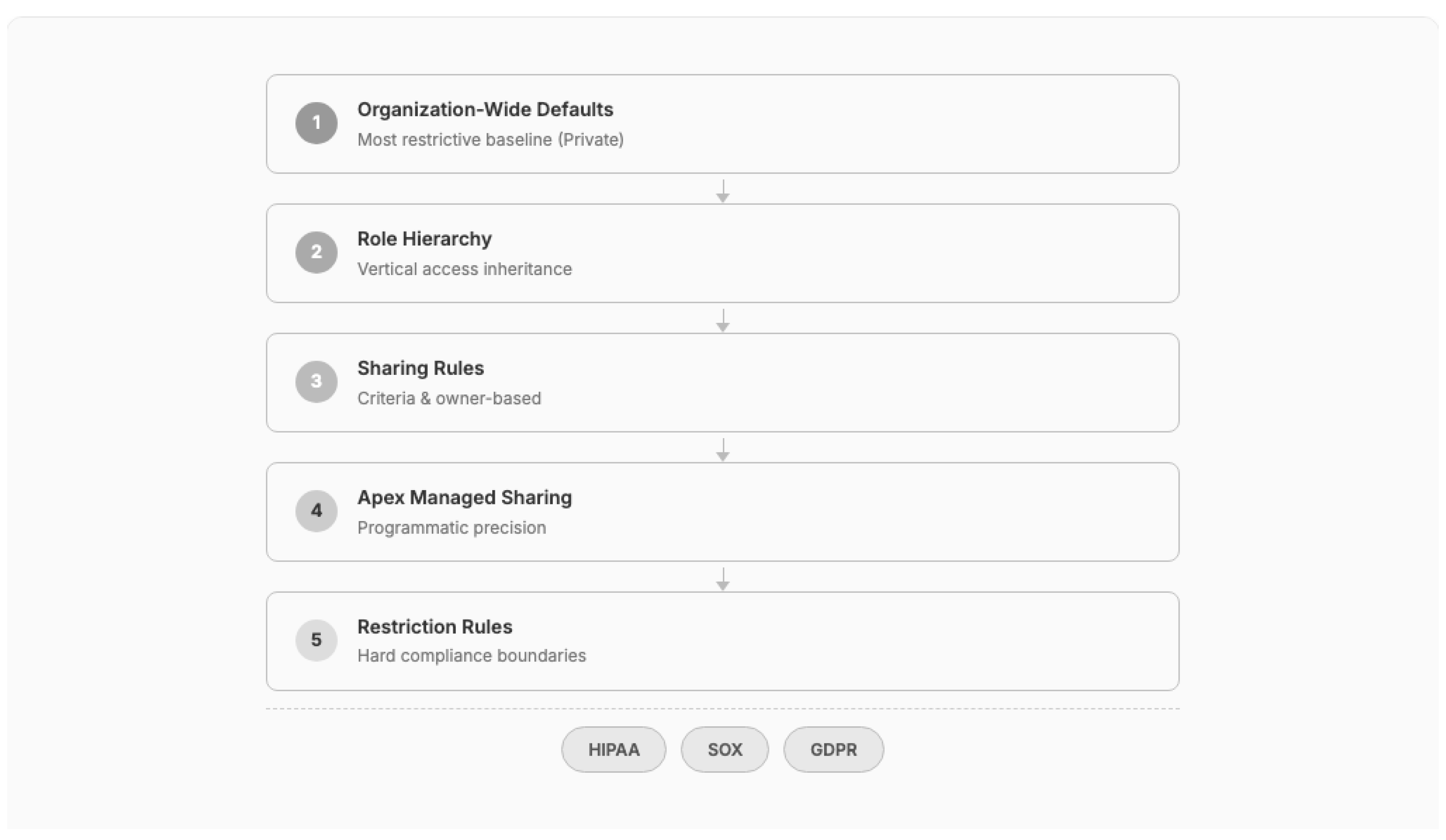Click the number 3 step circle
The height and width of the screenshot is (840, 1446).
click(x=316, y=382)
